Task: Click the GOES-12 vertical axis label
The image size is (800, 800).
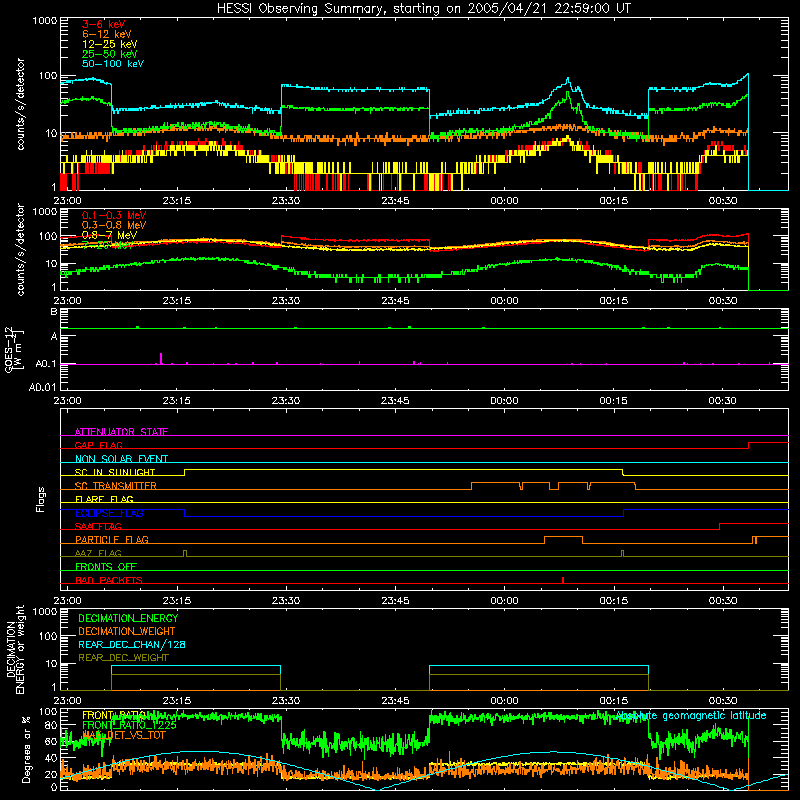Action: click(x=14, y=349)
